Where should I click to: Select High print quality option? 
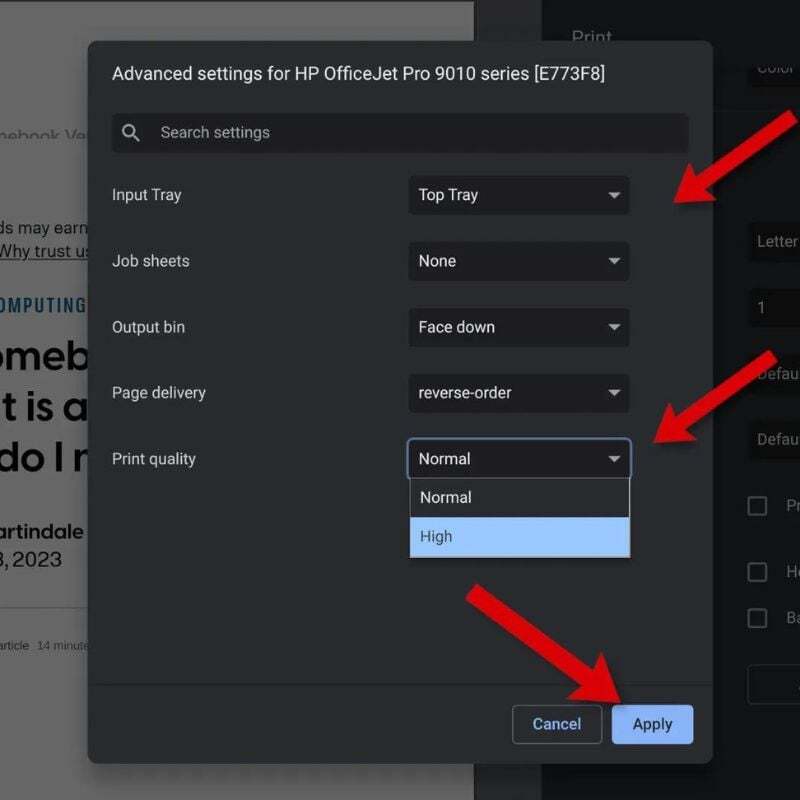point(519,537)
